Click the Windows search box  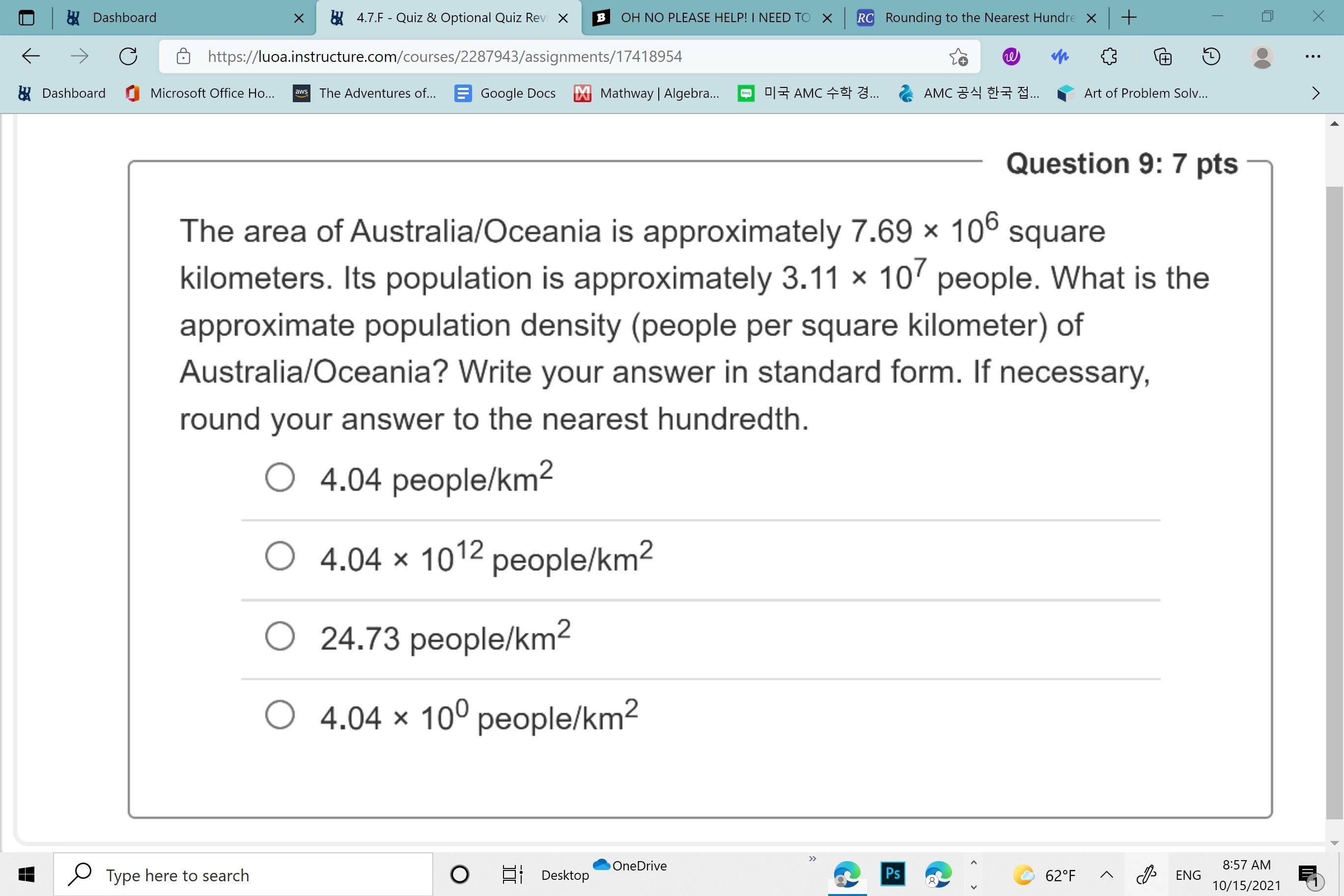(x=243, y=875)
